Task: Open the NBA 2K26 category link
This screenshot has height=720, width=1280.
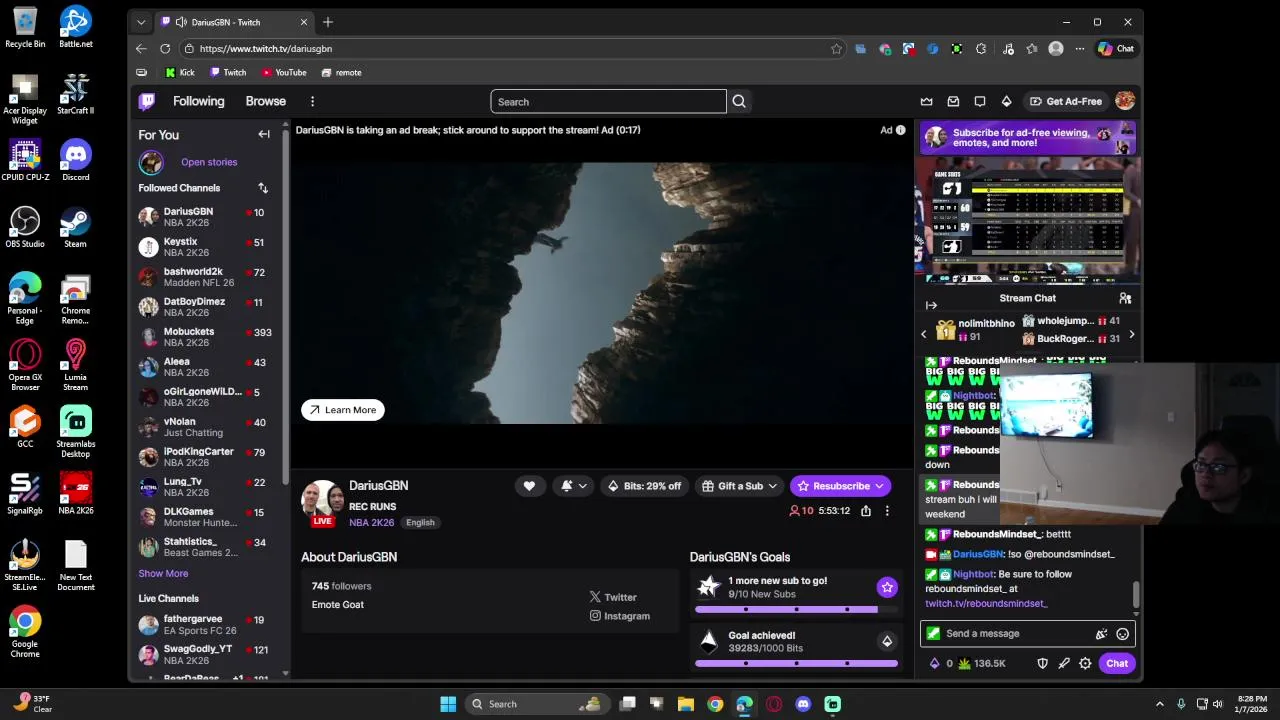Action: coord(371,522)
